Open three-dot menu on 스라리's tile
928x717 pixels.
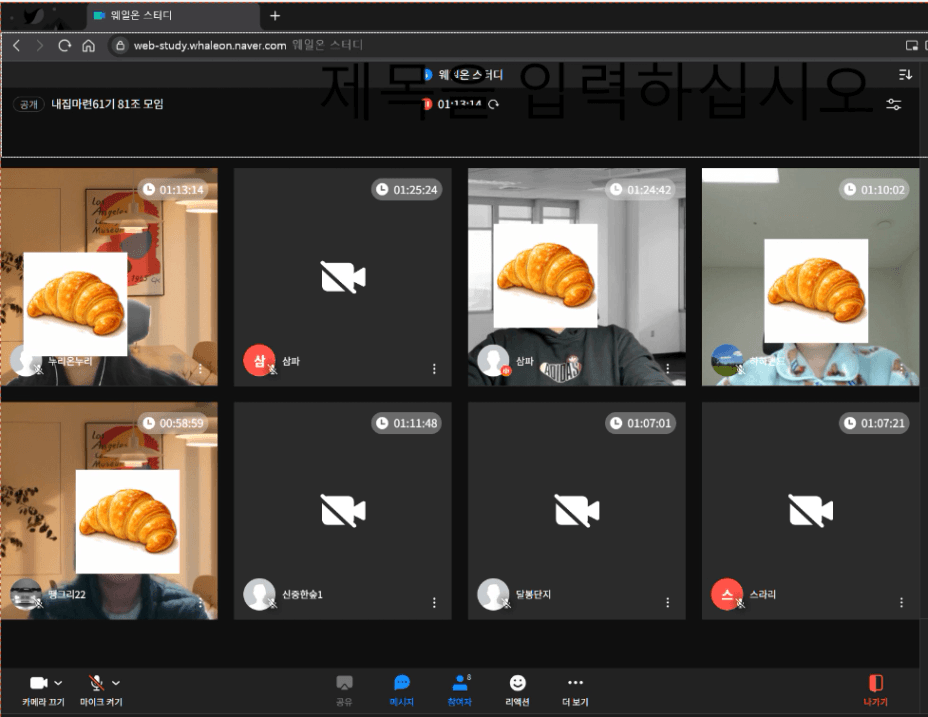click(901, 603)
